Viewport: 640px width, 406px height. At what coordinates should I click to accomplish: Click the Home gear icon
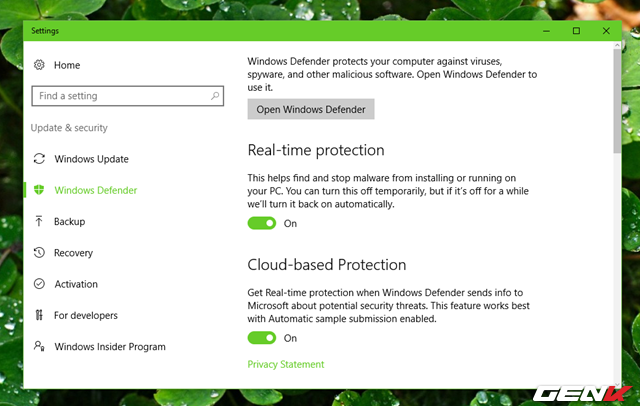(39, 65)
